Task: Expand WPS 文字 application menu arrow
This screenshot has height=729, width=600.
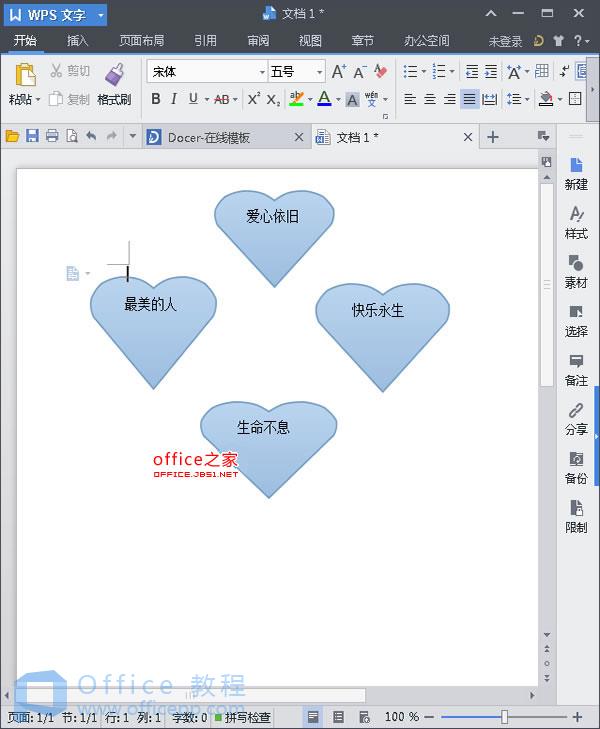Action: click(101, 15)
